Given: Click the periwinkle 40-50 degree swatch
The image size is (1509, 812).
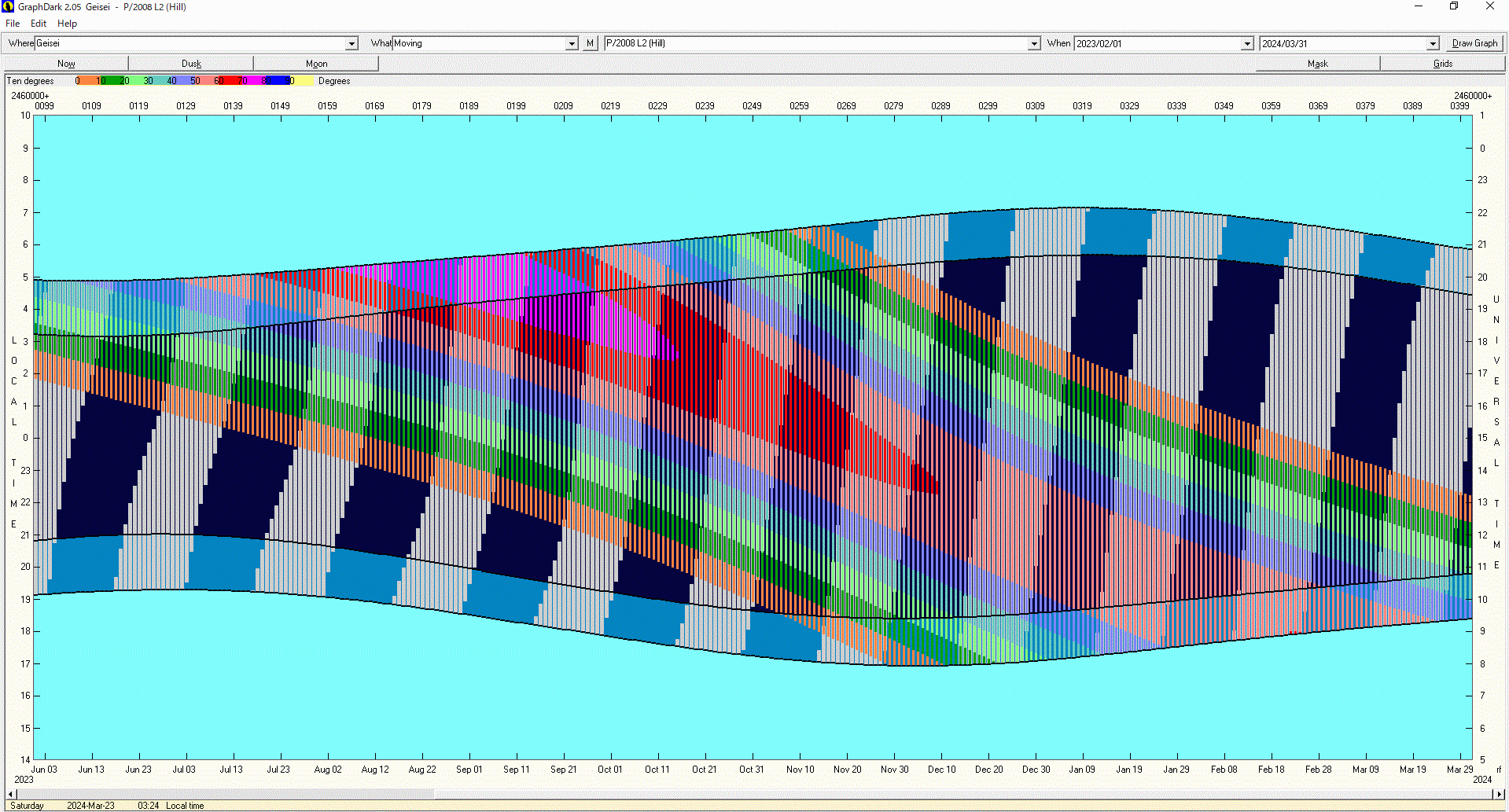Looking at the screenshot, I should (x=182, y=81).
